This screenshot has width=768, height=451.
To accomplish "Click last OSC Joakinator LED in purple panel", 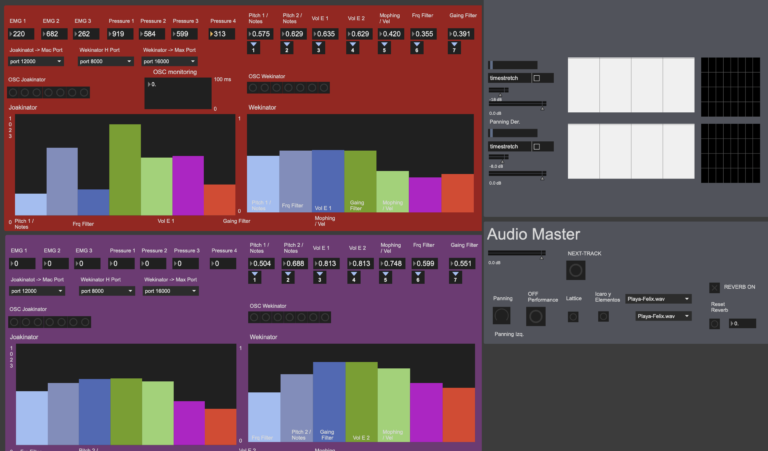I will (x=85, y=322).
